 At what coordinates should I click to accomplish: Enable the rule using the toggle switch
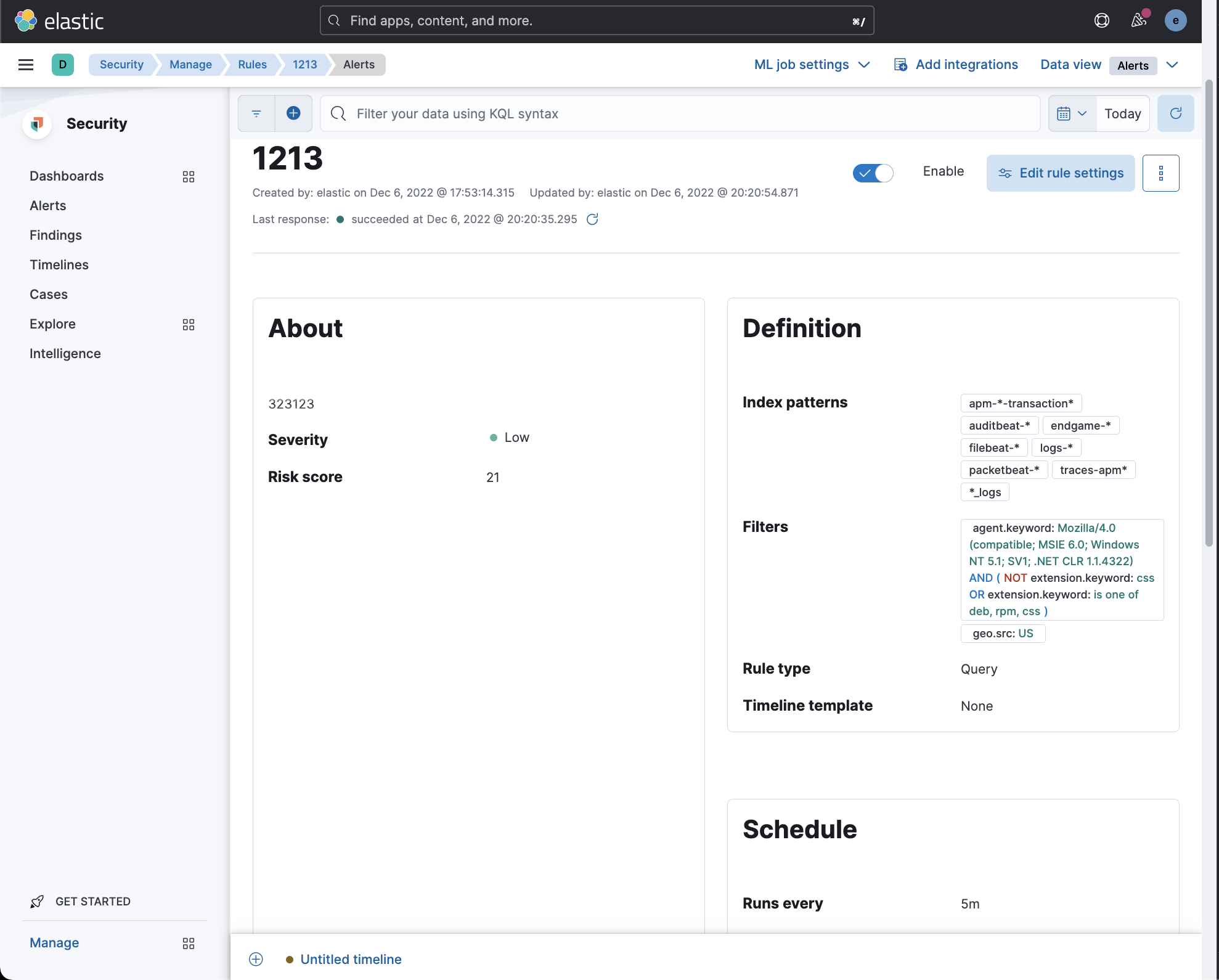pos(873,173)
